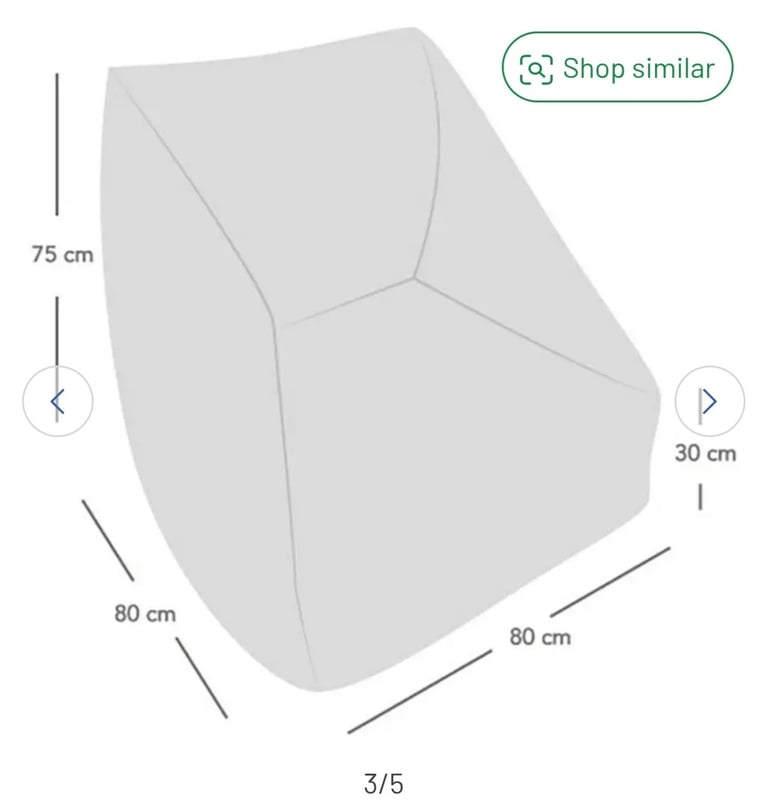Click the Shop similar button

click(x=617, y=67)
